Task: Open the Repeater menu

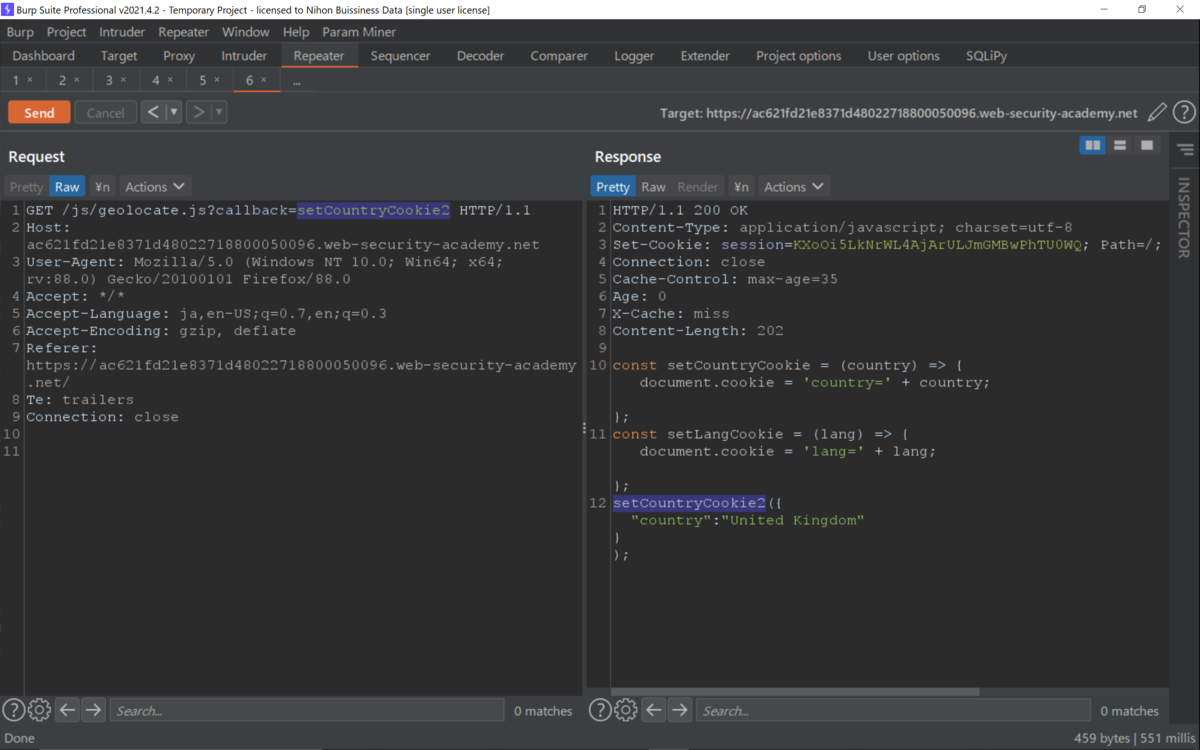Action: pyautogui.click(x=183, y=32)
